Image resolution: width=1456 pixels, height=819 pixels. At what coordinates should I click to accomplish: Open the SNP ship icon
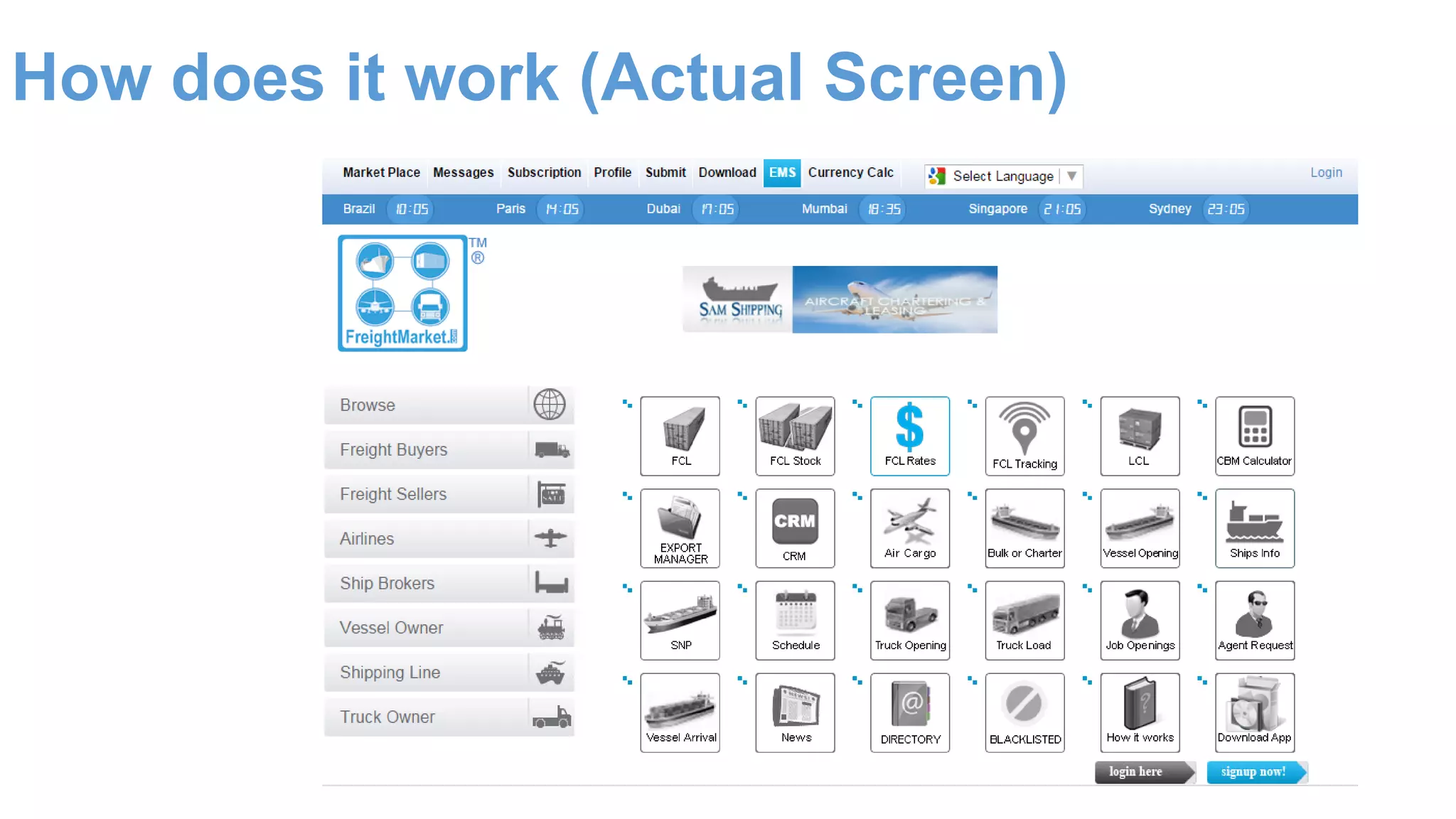(x=680, y=621)
